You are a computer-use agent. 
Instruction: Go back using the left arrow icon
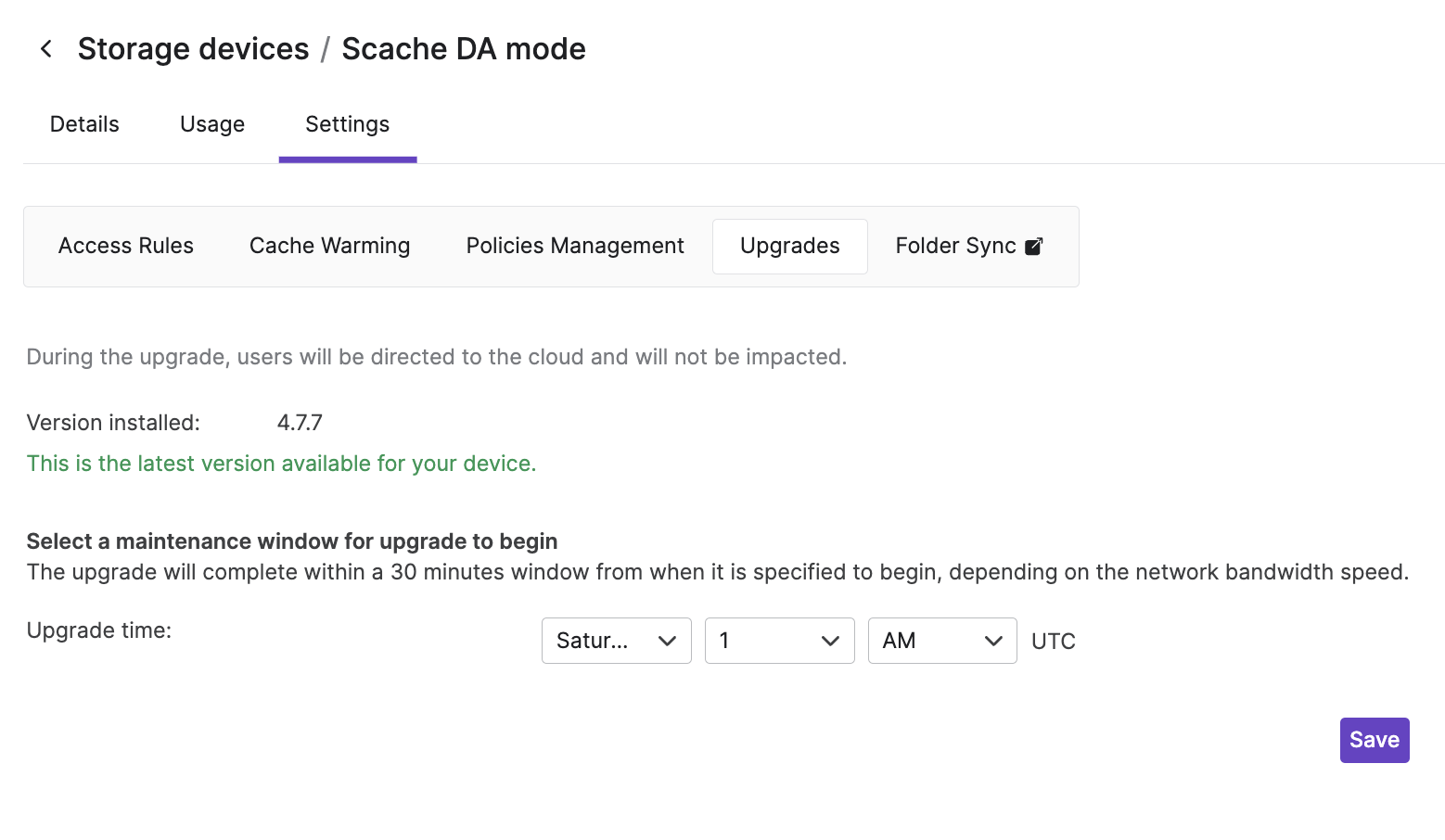pyautogui.click(x=46, y=49)
